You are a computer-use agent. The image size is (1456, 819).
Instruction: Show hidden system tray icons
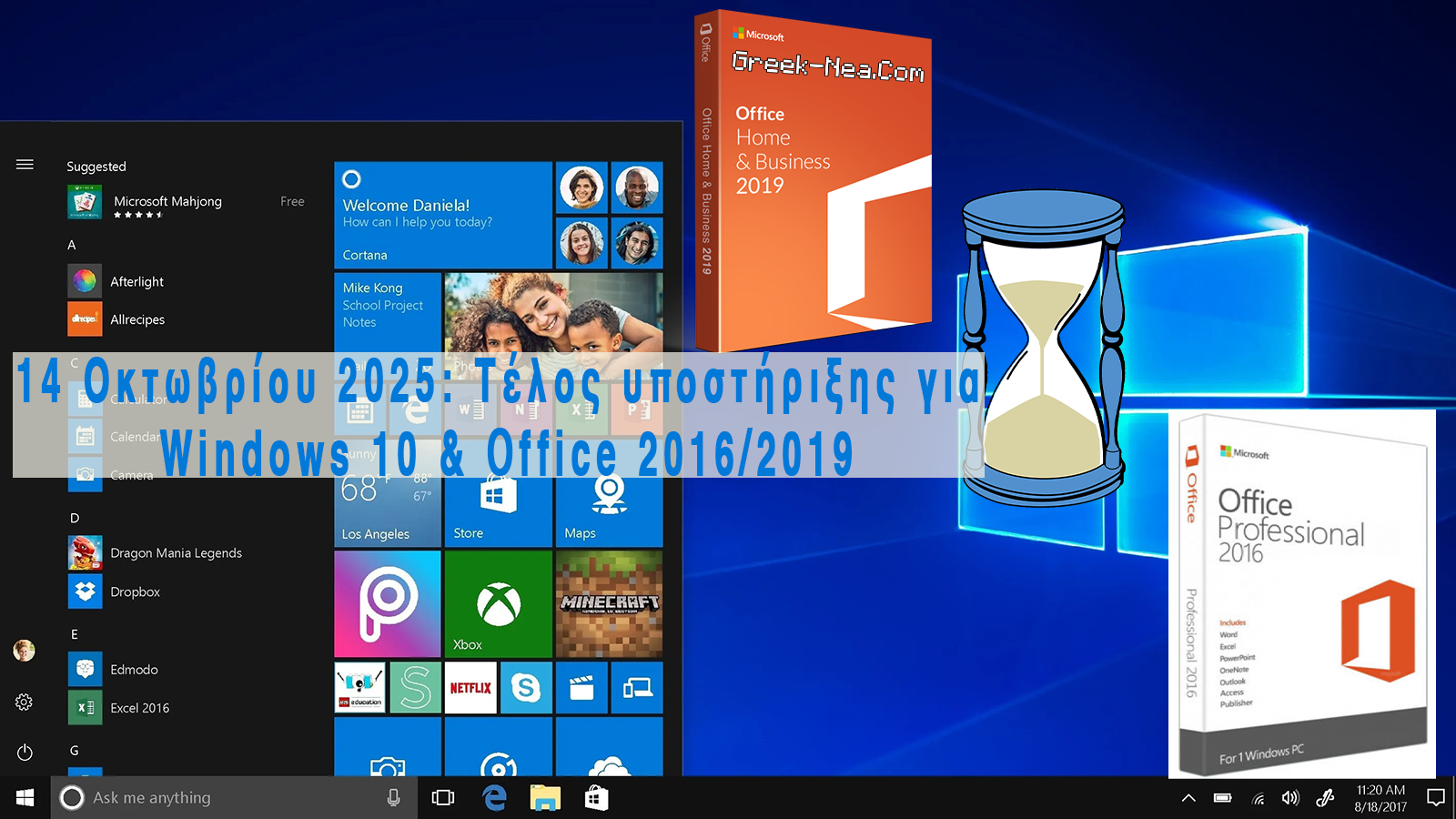(x=1188, y=798)
